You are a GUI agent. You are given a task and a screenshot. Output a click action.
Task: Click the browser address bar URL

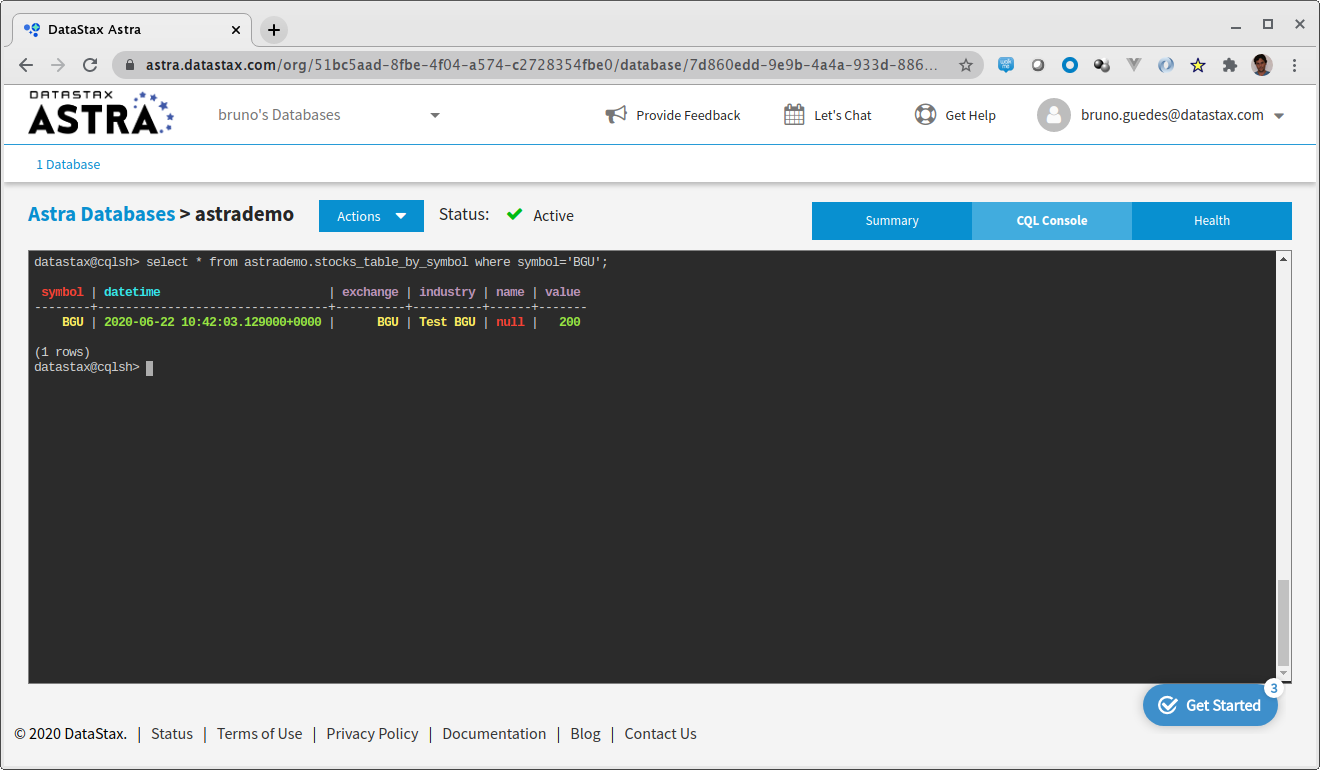(541, 65)
